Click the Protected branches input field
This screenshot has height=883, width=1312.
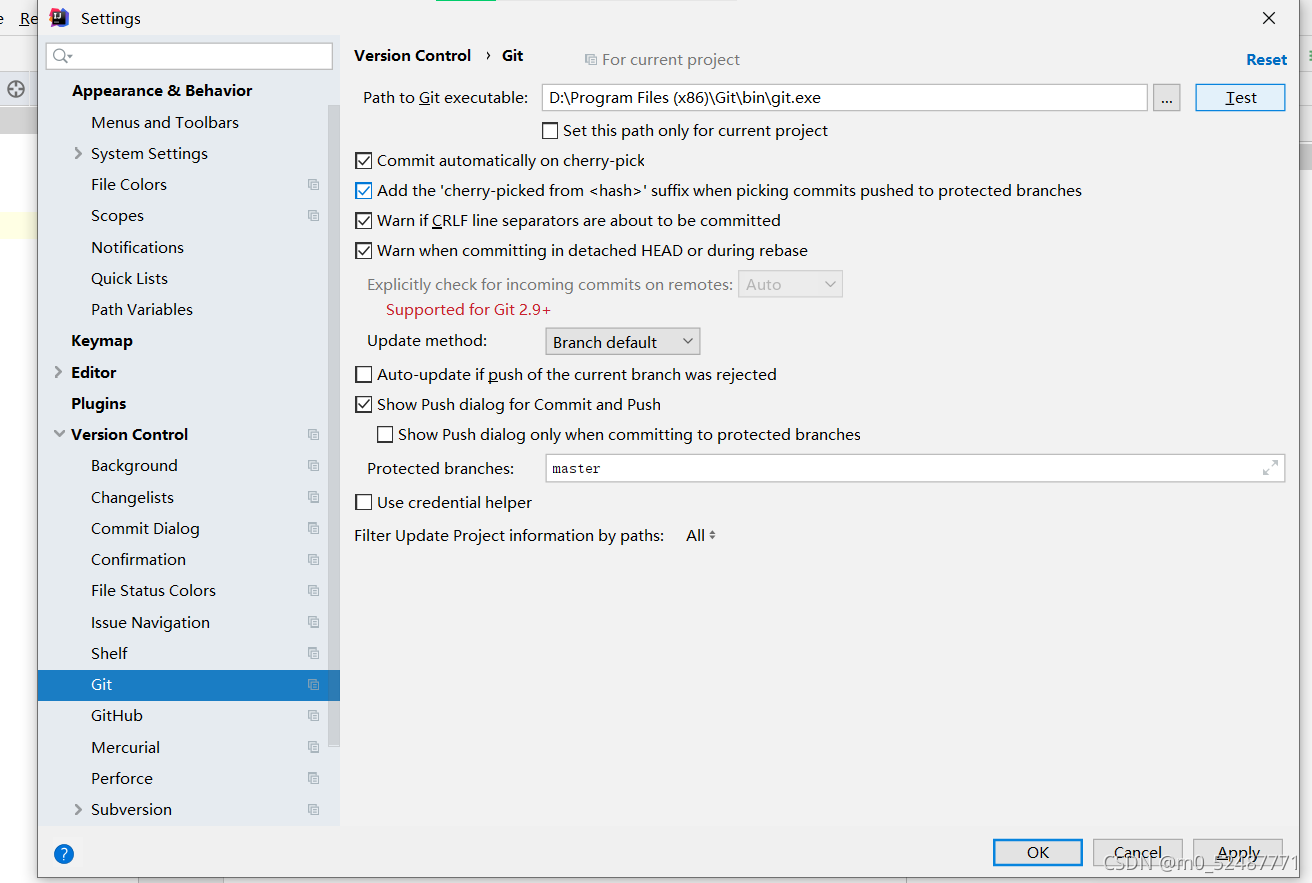(915, 468)
